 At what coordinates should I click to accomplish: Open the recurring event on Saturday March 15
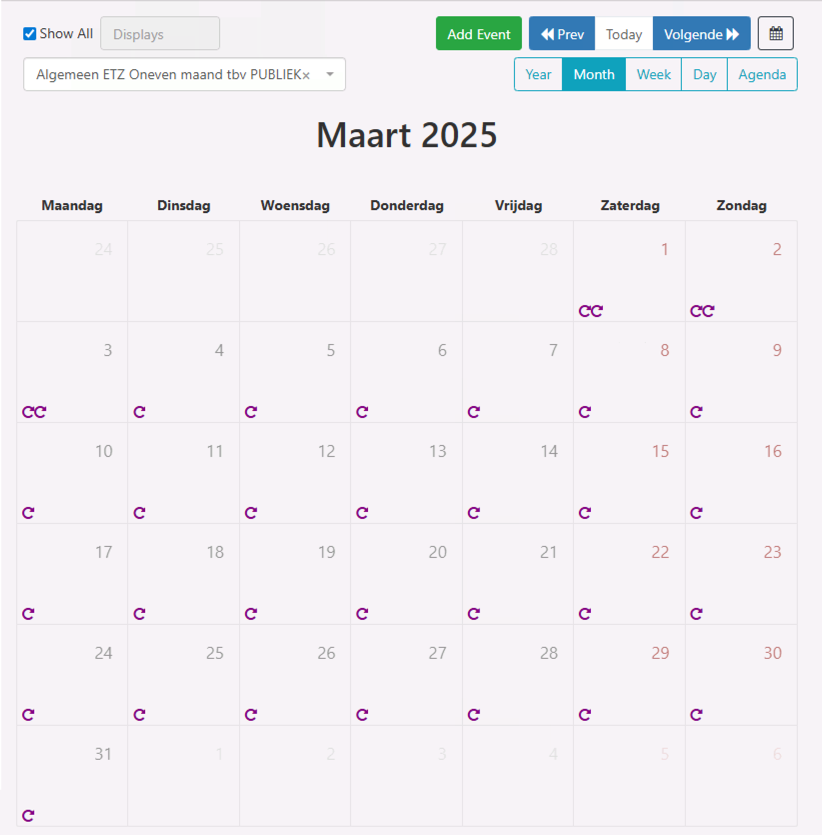click(585, 513)
